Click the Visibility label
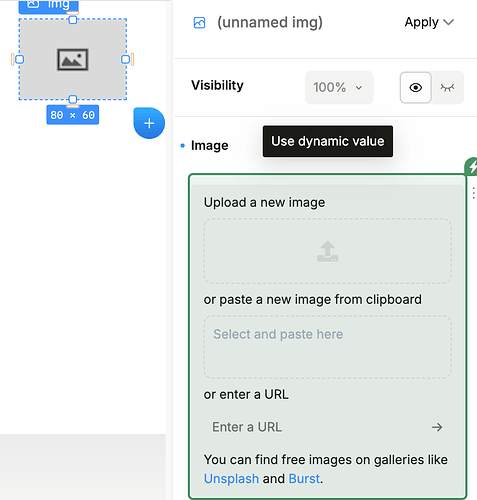The image size is (477, 500). tap(217, 85)
